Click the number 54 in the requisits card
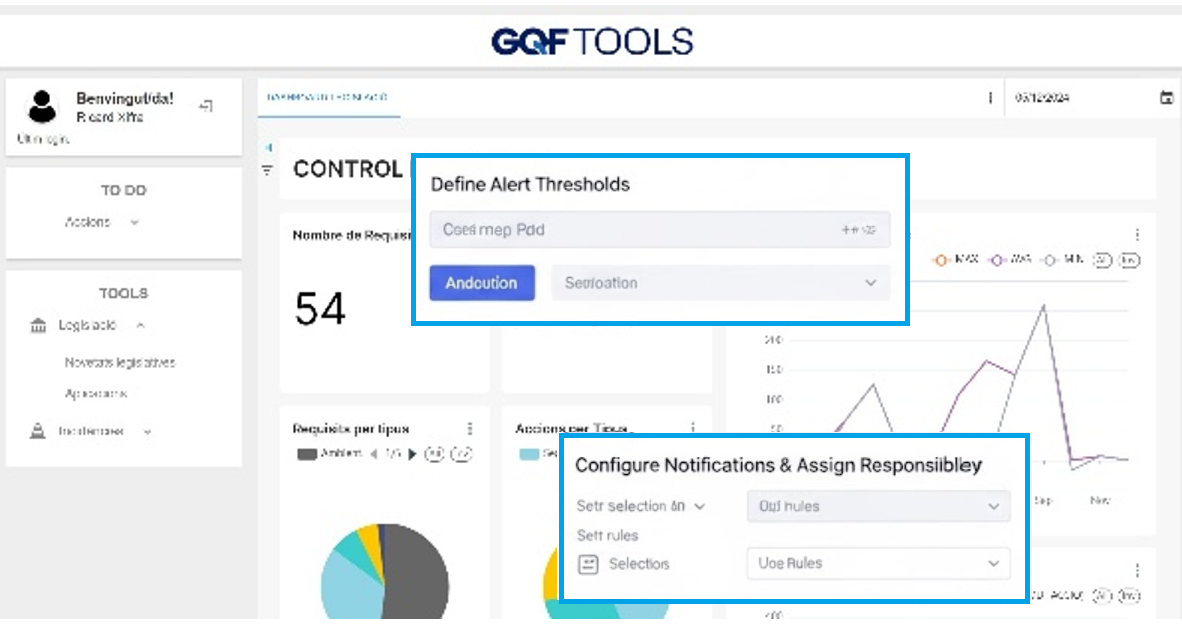The width and height of the screenshot is (1182, 624). click(x=320, y=309)
